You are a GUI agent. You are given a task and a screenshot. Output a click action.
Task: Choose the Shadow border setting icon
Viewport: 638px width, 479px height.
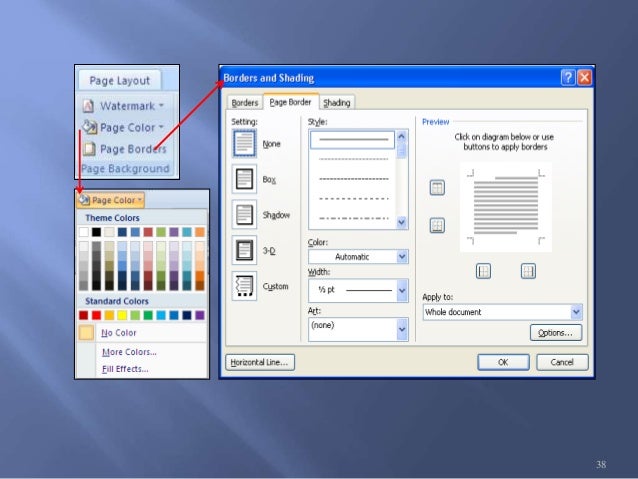tap(244, 214)
